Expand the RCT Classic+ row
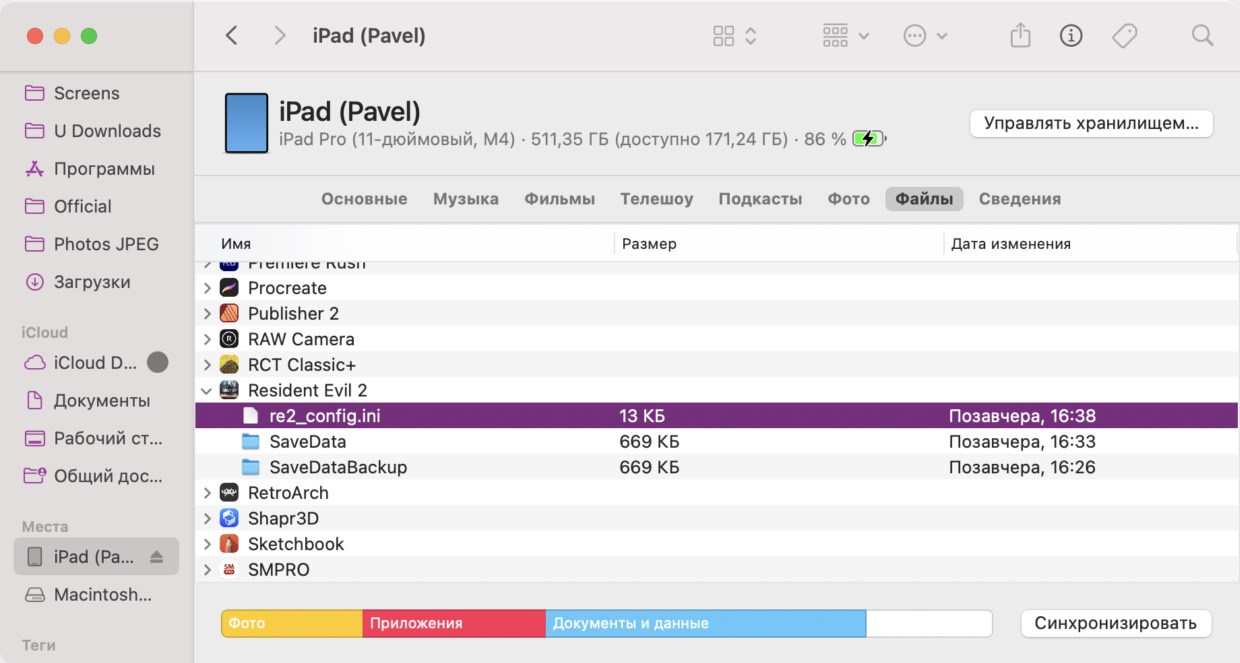 pos(207,365)
